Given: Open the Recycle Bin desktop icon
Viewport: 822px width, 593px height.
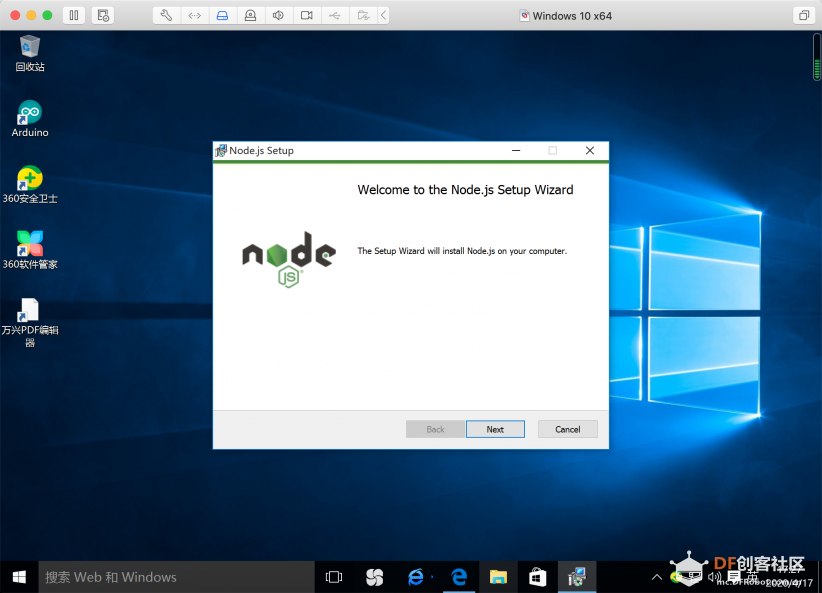Looking at the screenshot, I should [30, 53].
